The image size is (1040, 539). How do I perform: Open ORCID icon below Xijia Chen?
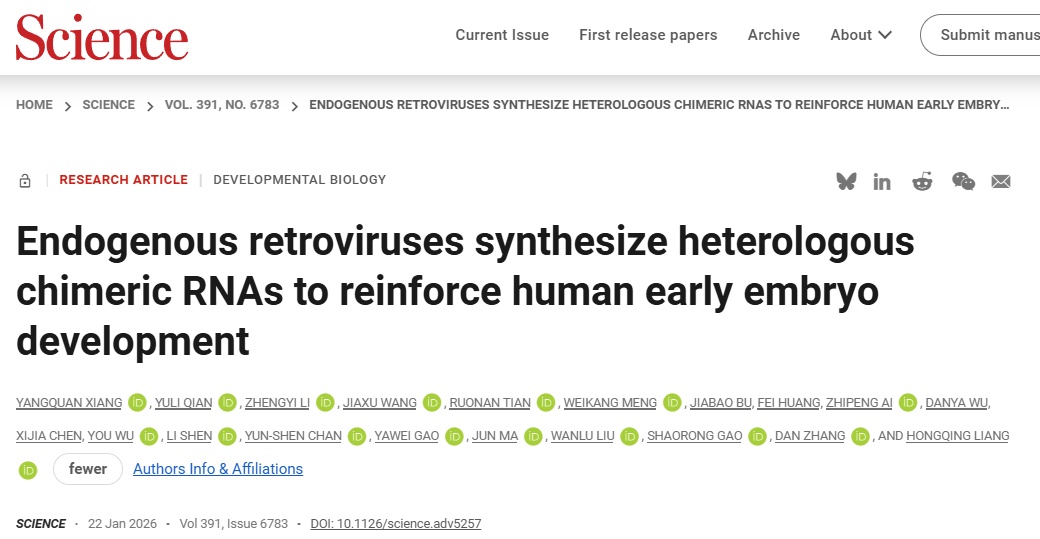click(28, 469)
